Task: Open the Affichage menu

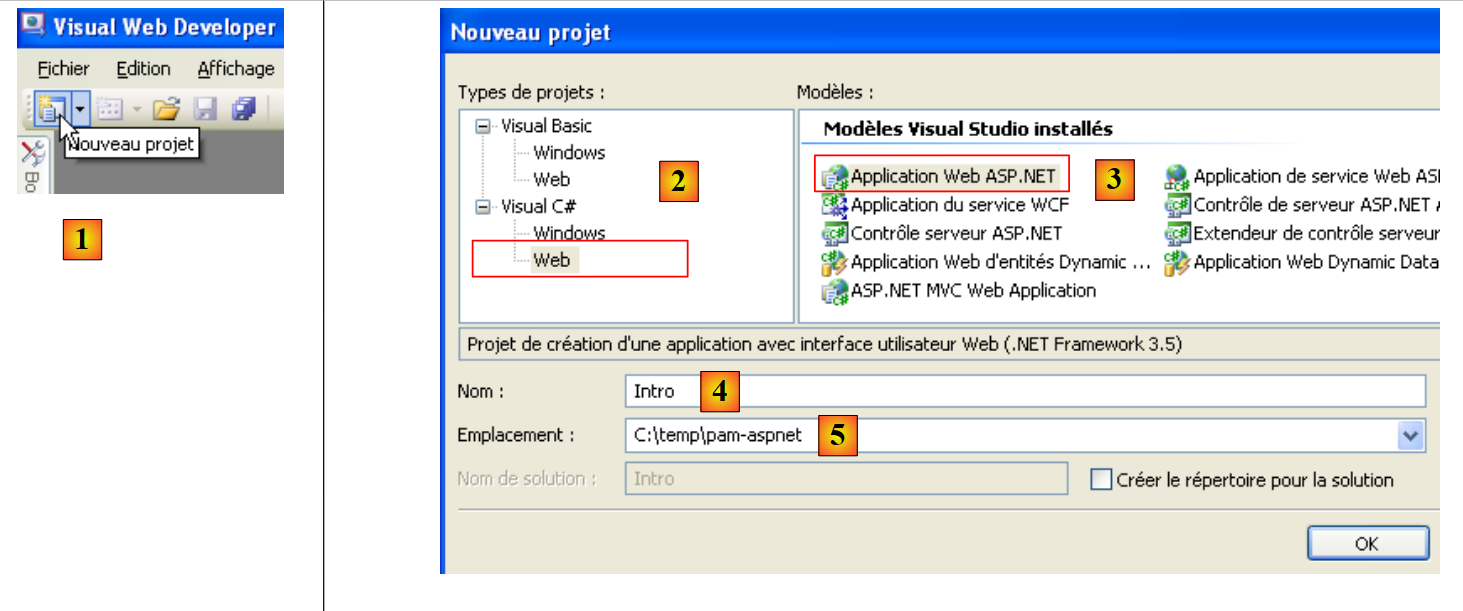Action: (235, 69)
